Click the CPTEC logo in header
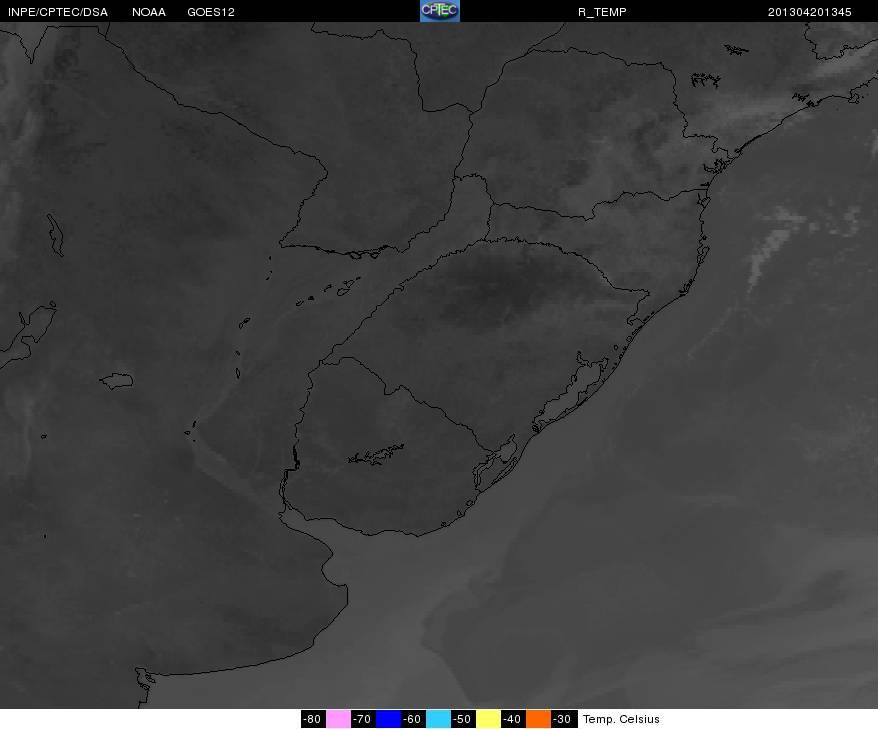This screenshot has width=878, height=729. 440,11
